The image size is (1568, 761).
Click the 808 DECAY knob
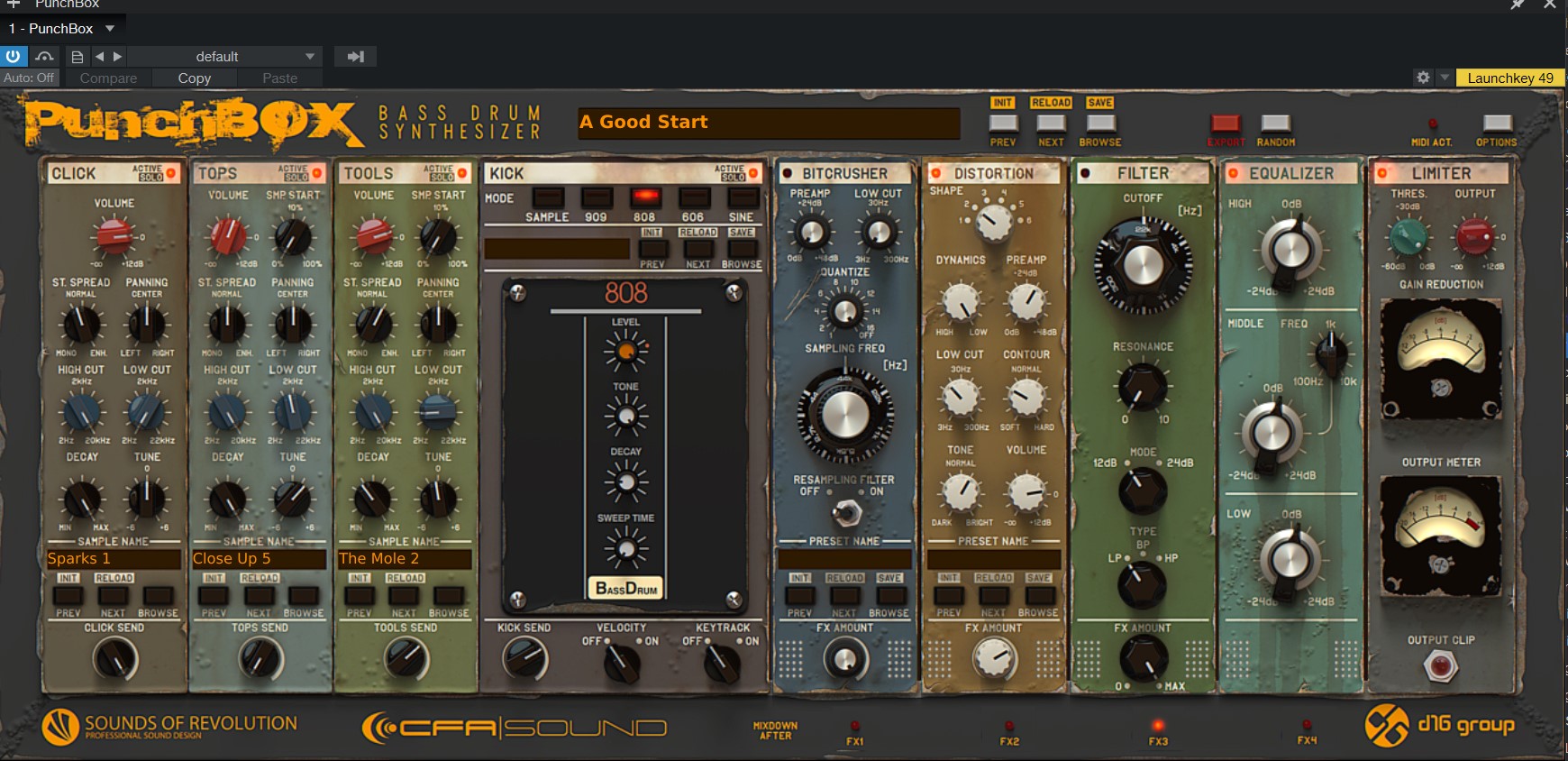pos(625,481)
